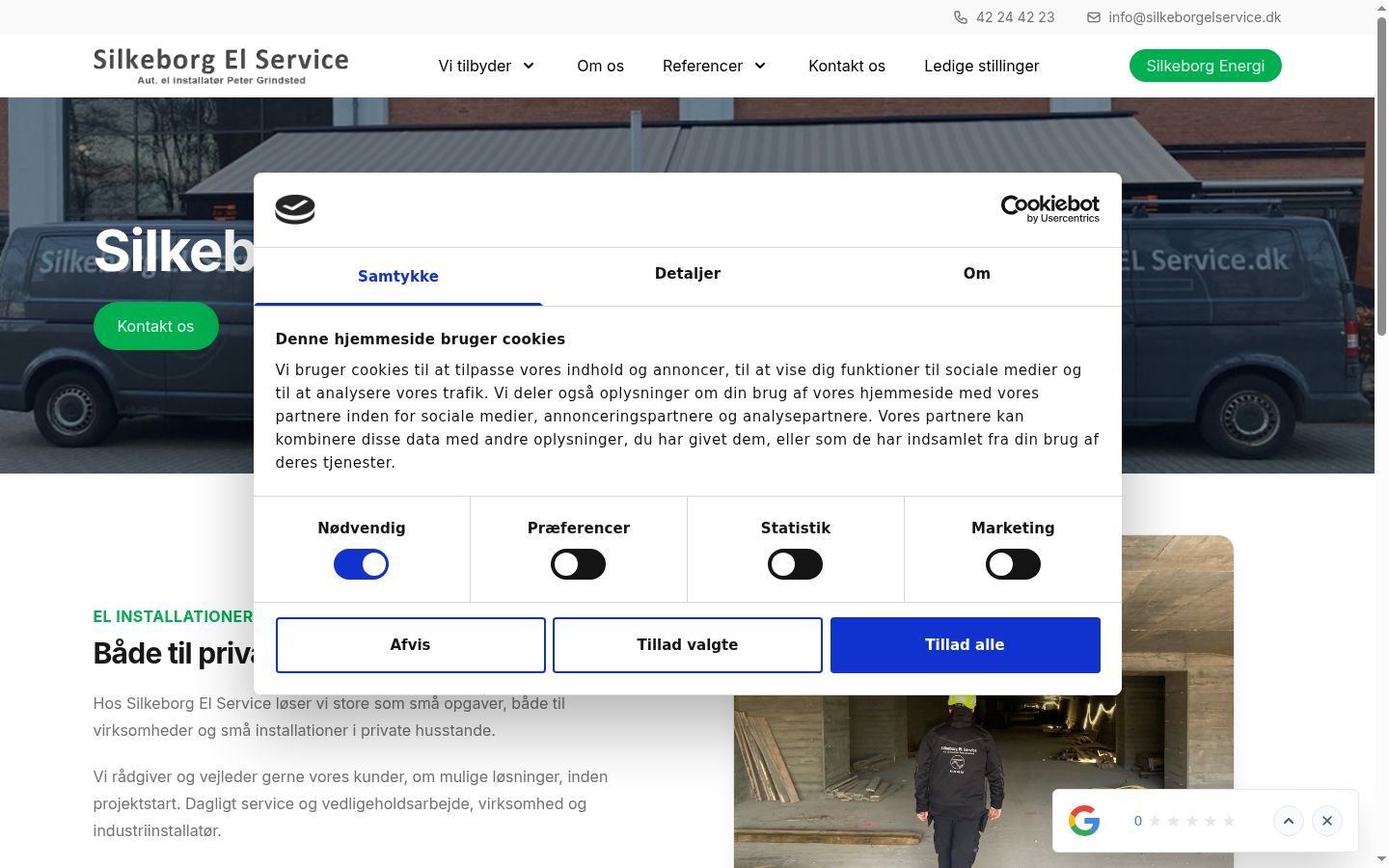Image resolution: width=1389 pixels, height=868 pixels.
Task: Click the Google G logo in review widget
Action: pos(1084,821)
